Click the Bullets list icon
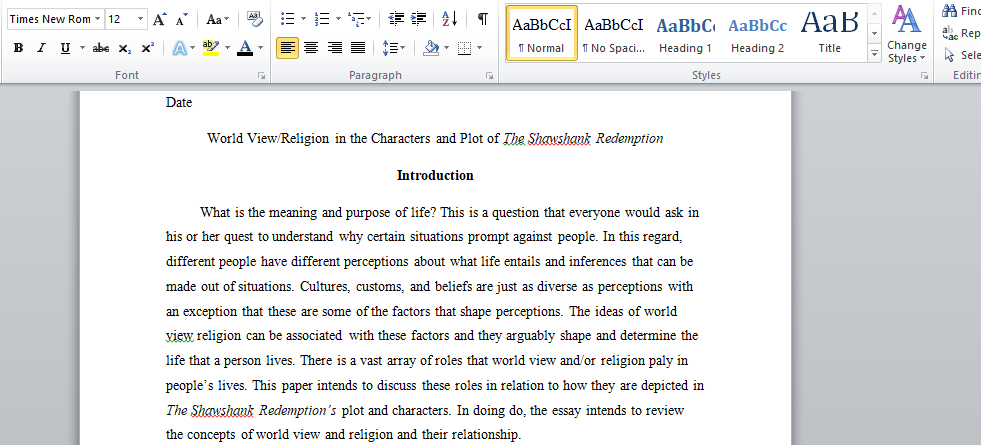 click(x=288, y=19)
